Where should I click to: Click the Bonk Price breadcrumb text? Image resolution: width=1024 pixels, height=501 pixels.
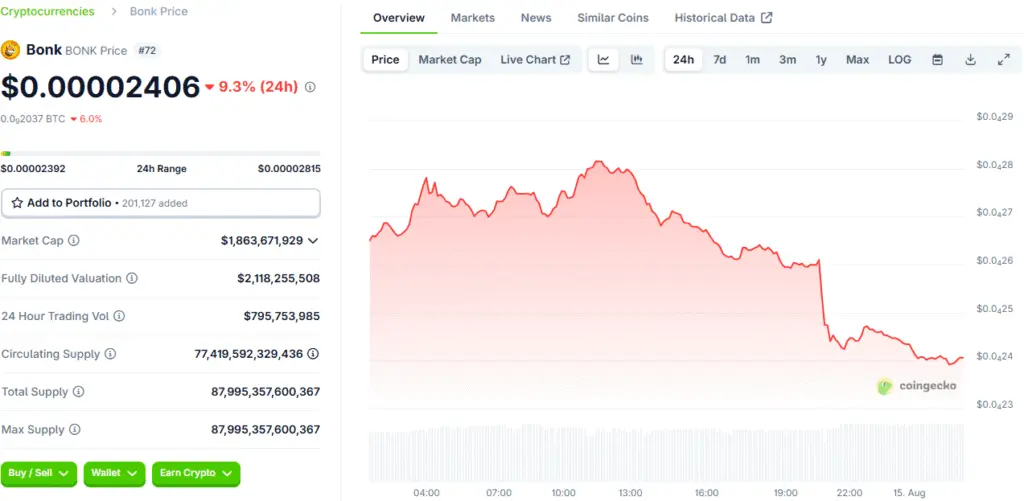point(159,11)
